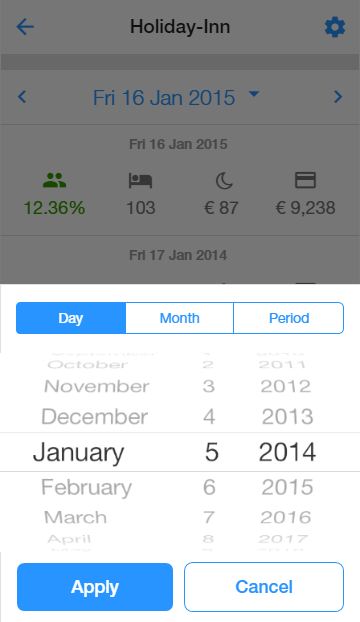Click the Fri 16 Jan 2015 date title
This screenshot has height=622, width=360.
click(x=164, y=98)
